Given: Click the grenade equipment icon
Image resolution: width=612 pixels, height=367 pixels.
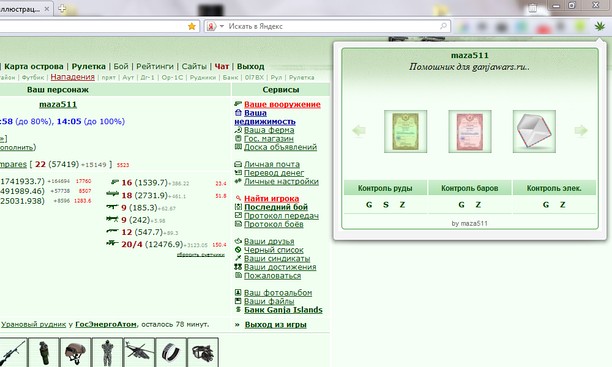Looking at the screenshot, I should tap(43, 353).
